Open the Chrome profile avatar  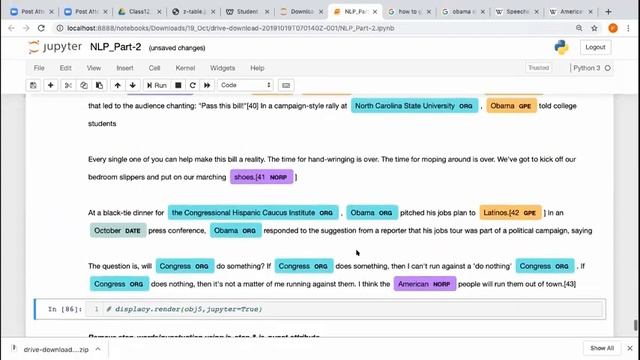[613, 28]
